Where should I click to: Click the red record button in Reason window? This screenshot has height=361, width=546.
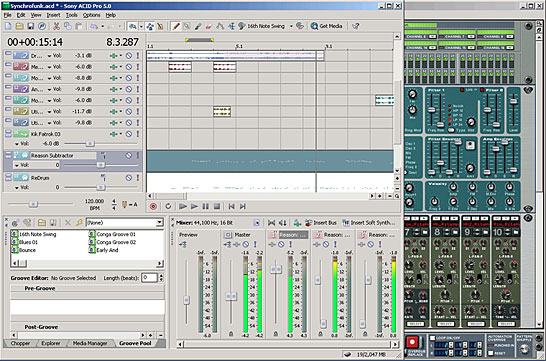pos(412,342)
